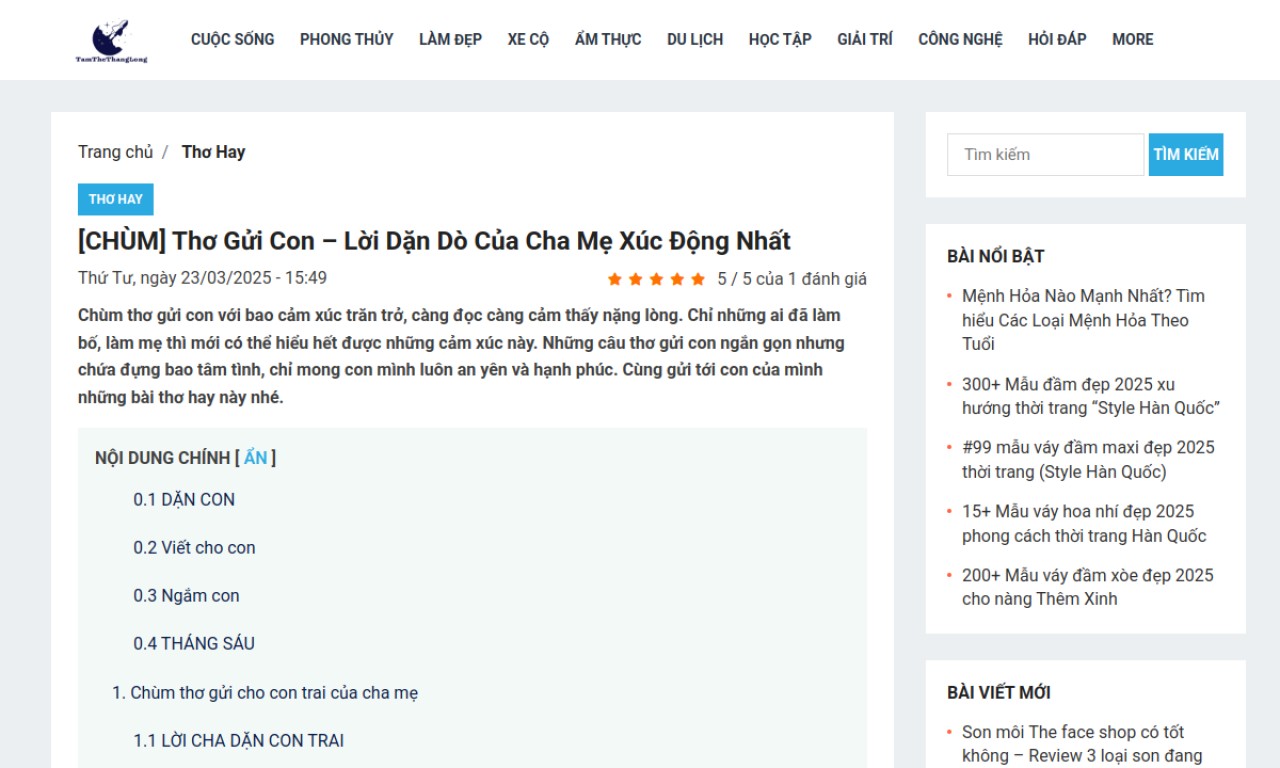Jump to section 0.3 Ngắm con

pyautogui.click(x=186, y=596)
